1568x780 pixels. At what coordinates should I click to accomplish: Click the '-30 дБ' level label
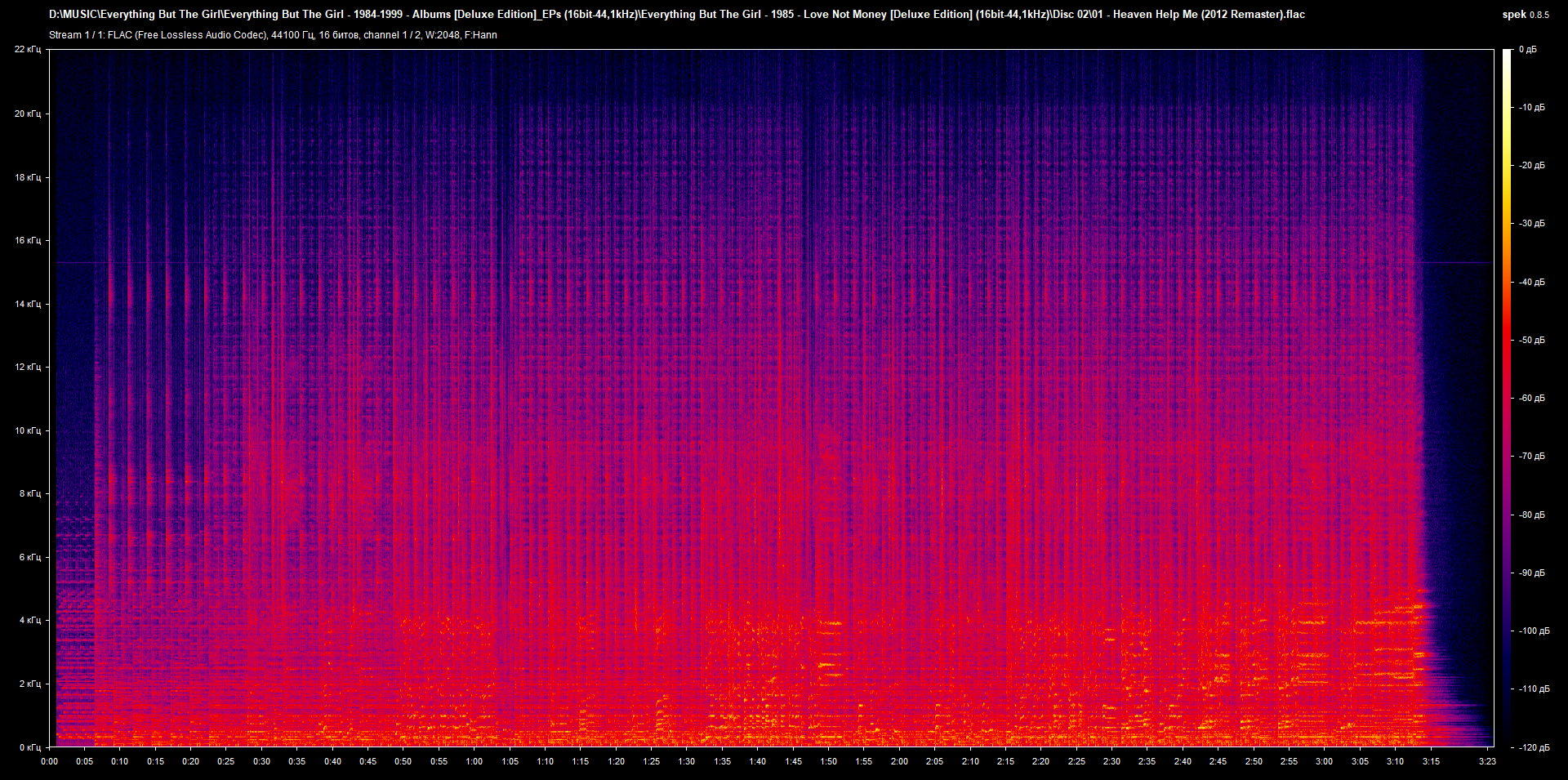point(1532,223)
